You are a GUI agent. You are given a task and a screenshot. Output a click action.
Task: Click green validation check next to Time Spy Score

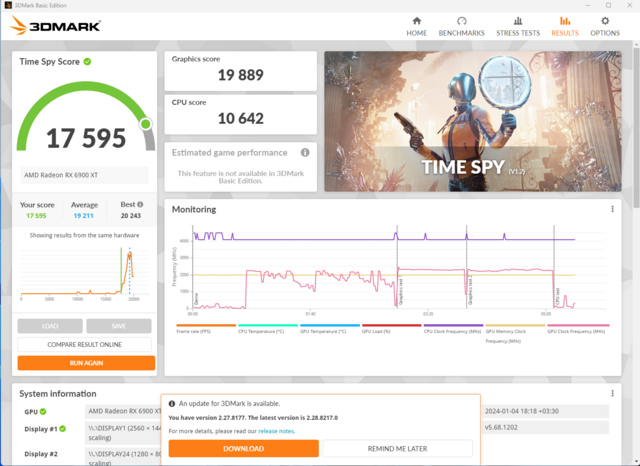tap(88, 62)
